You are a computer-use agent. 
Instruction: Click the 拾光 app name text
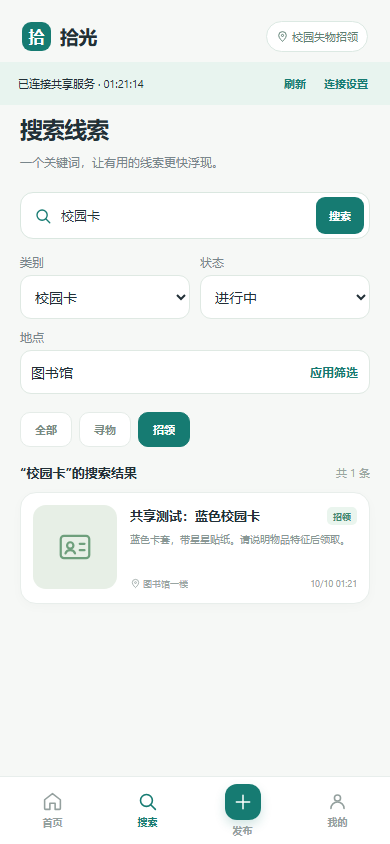[79, 38]
